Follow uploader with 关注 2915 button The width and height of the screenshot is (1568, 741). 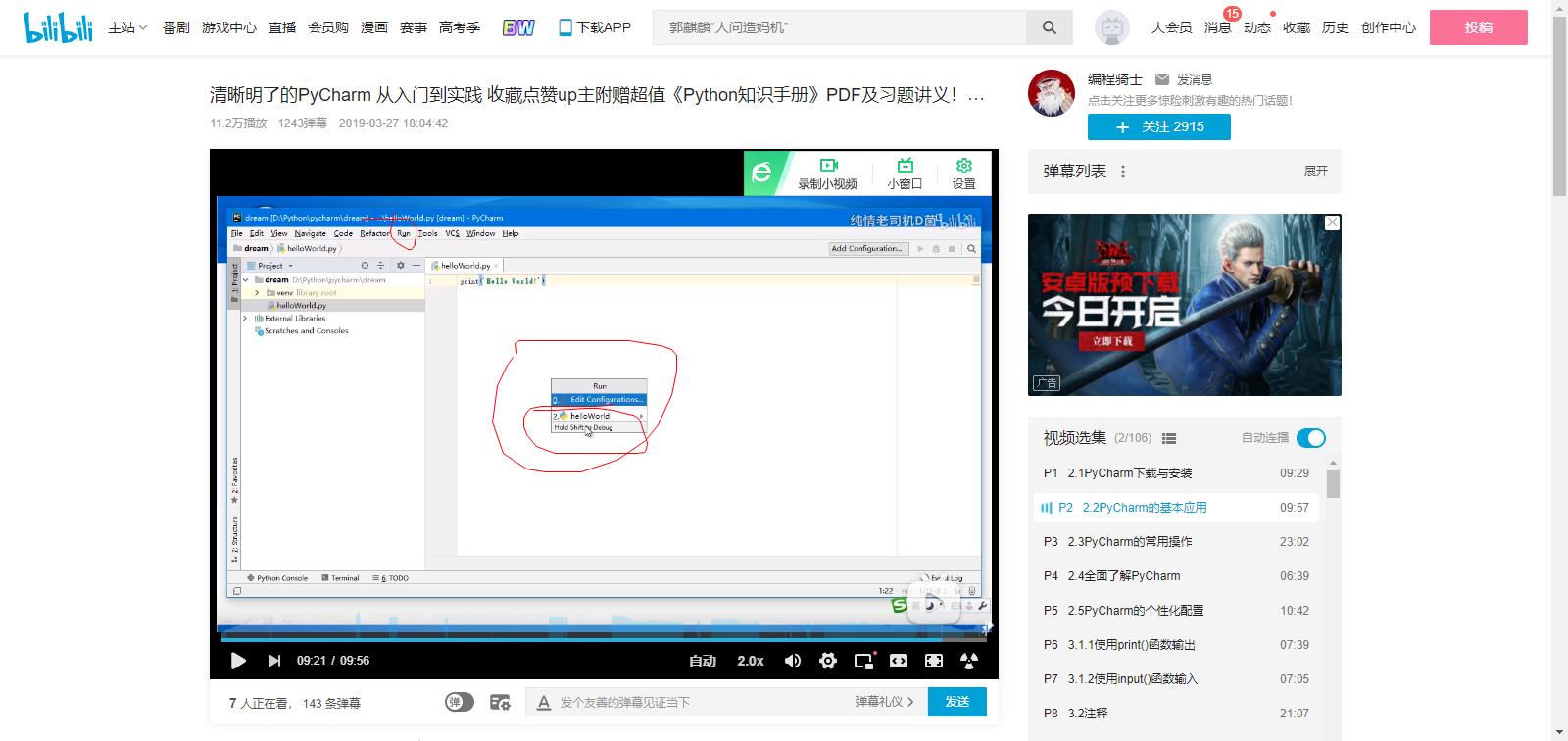[1159, 126]
